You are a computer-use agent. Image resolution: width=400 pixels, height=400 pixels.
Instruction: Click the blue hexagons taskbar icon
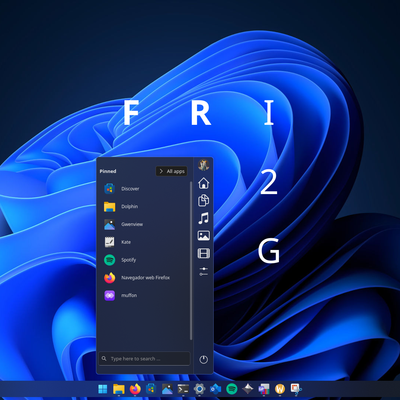pos(215,389)
